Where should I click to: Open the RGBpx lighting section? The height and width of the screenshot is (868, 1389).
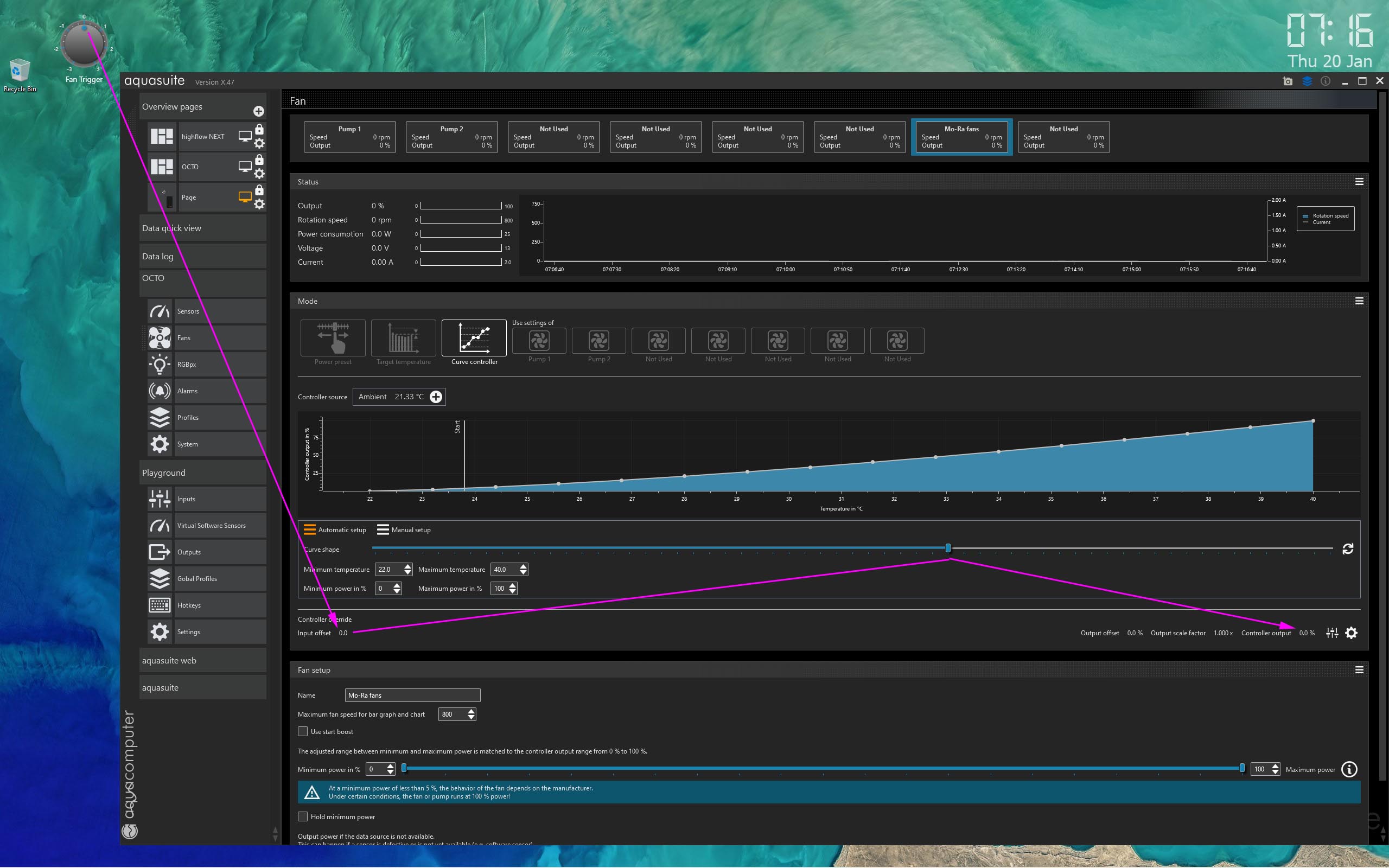coord(187,365)
